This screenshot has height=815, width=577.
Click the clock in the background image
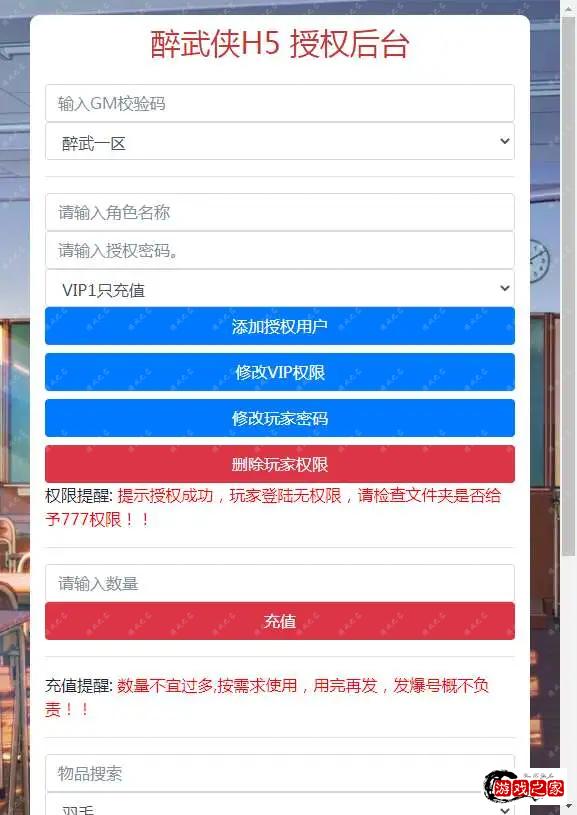(540, 261)
